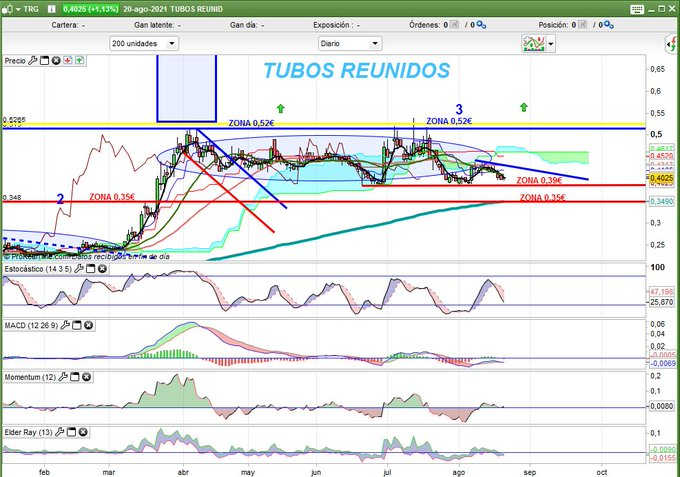Click the 0,0080 momentum value tag

661,406
